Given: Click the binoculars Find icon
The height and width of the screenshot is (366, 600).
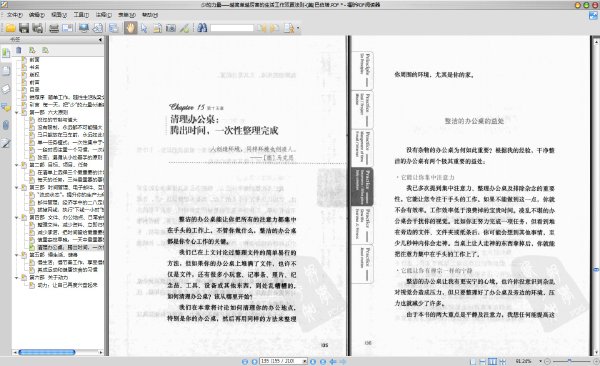Looking at the screenshot, I should point(202,28).
